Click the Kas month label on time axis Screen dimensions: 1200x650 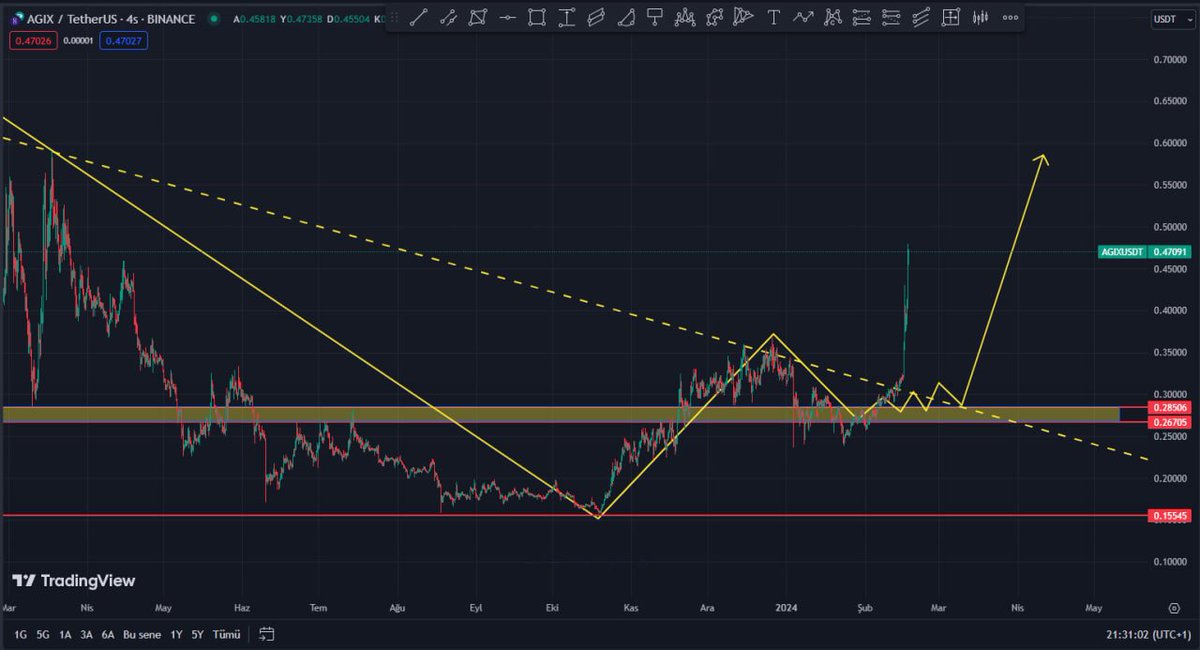coord(630,607)
